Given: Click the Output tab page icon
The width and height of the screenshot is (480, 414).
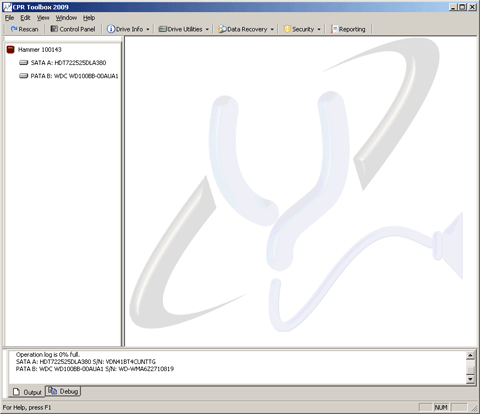Looking at the screenshot, I should tap(16, 392).
